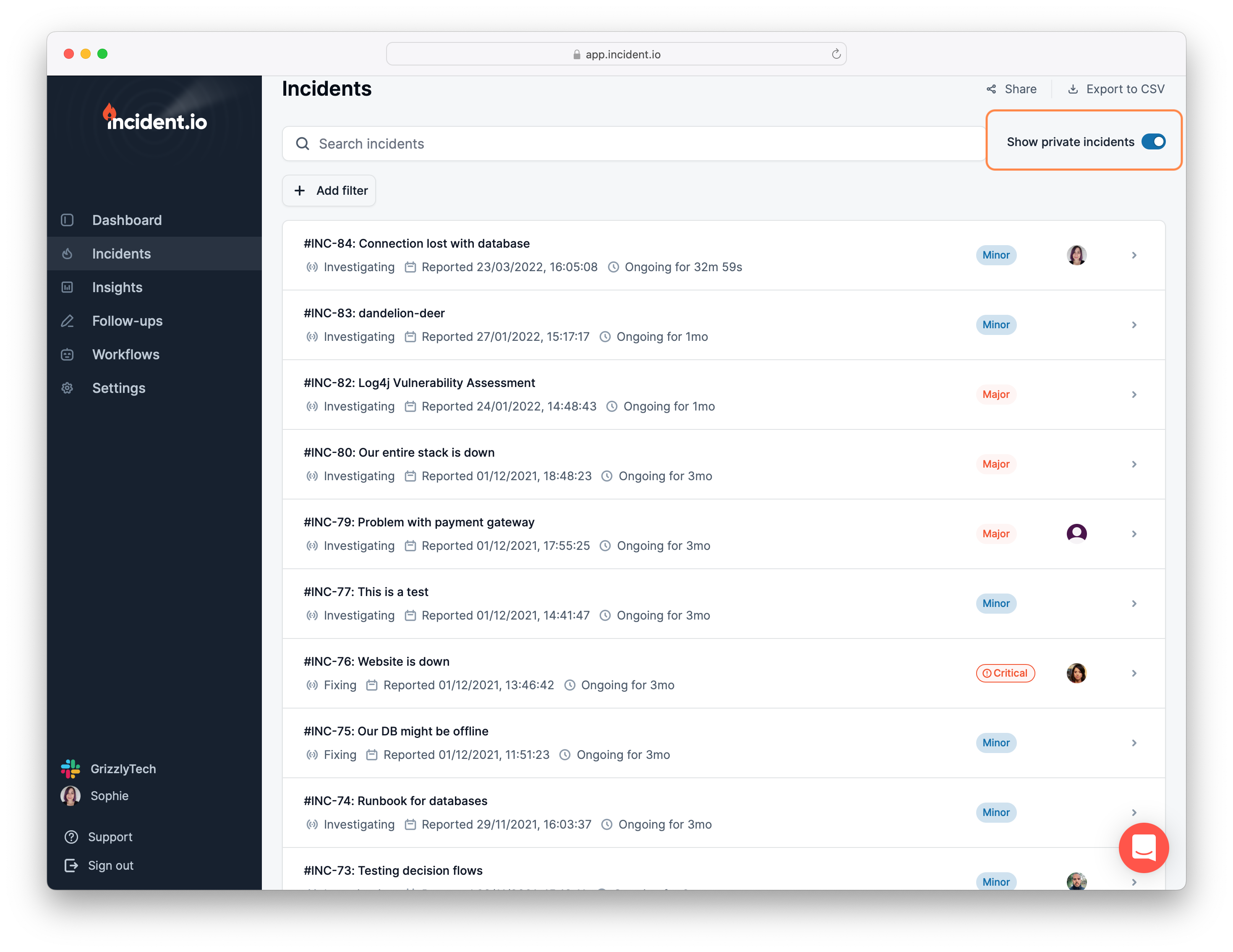This screenshot has height=952, width=1233.
Task: Go to the Dashboard sidebar item
Action: pyautogui.click(x=126, y=220)
